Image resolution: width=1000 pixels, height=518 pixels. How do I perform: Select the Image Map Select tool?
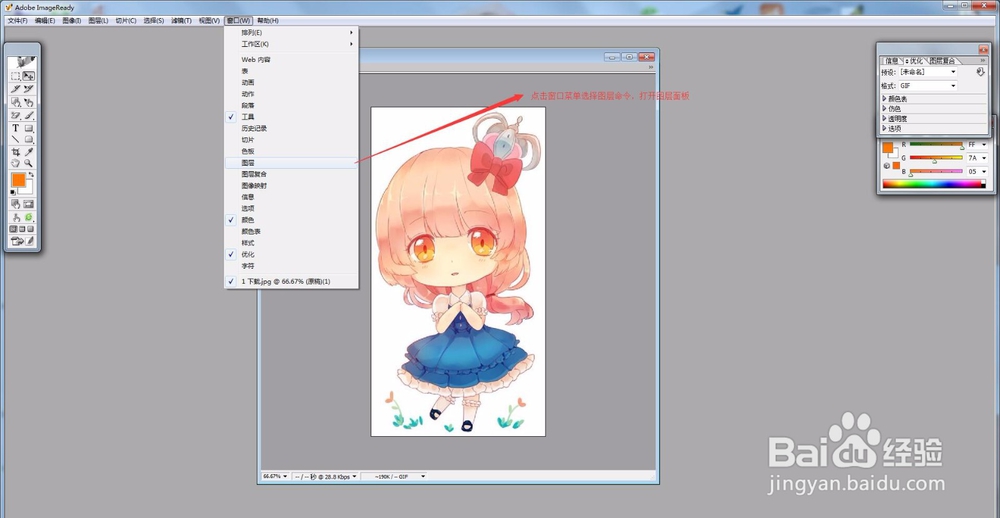(29, 102)
